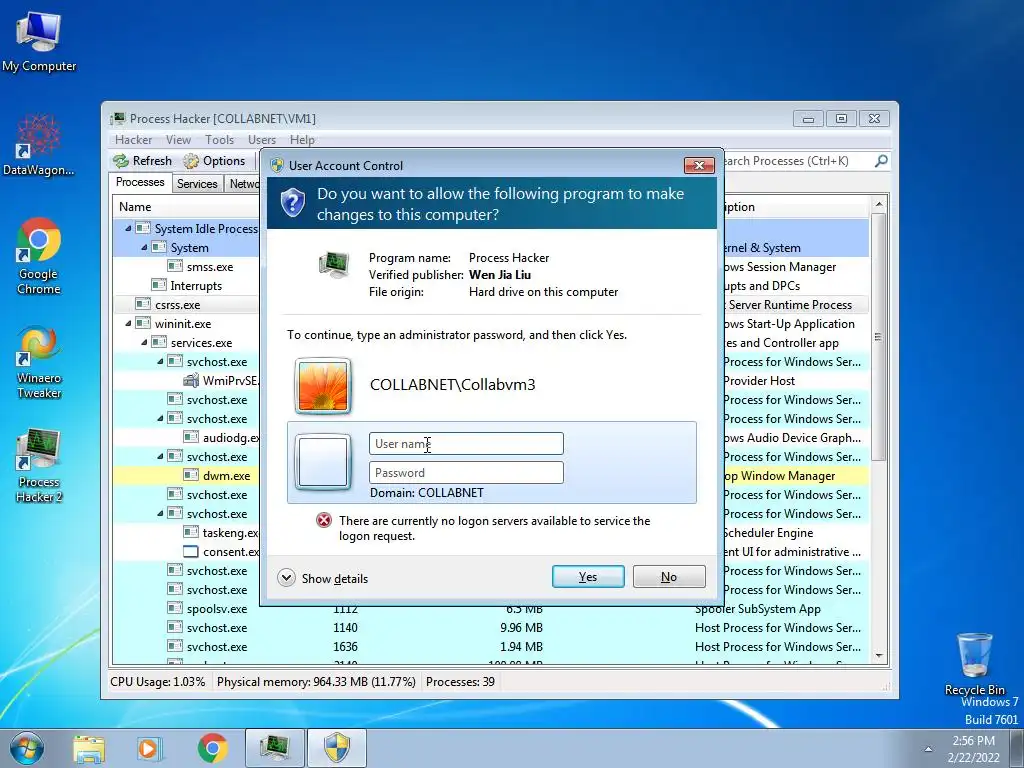The width and height of the screenshot is (1024, 768).
Task: Select svchost.exe with PID 1636
Action: (490, 647)
